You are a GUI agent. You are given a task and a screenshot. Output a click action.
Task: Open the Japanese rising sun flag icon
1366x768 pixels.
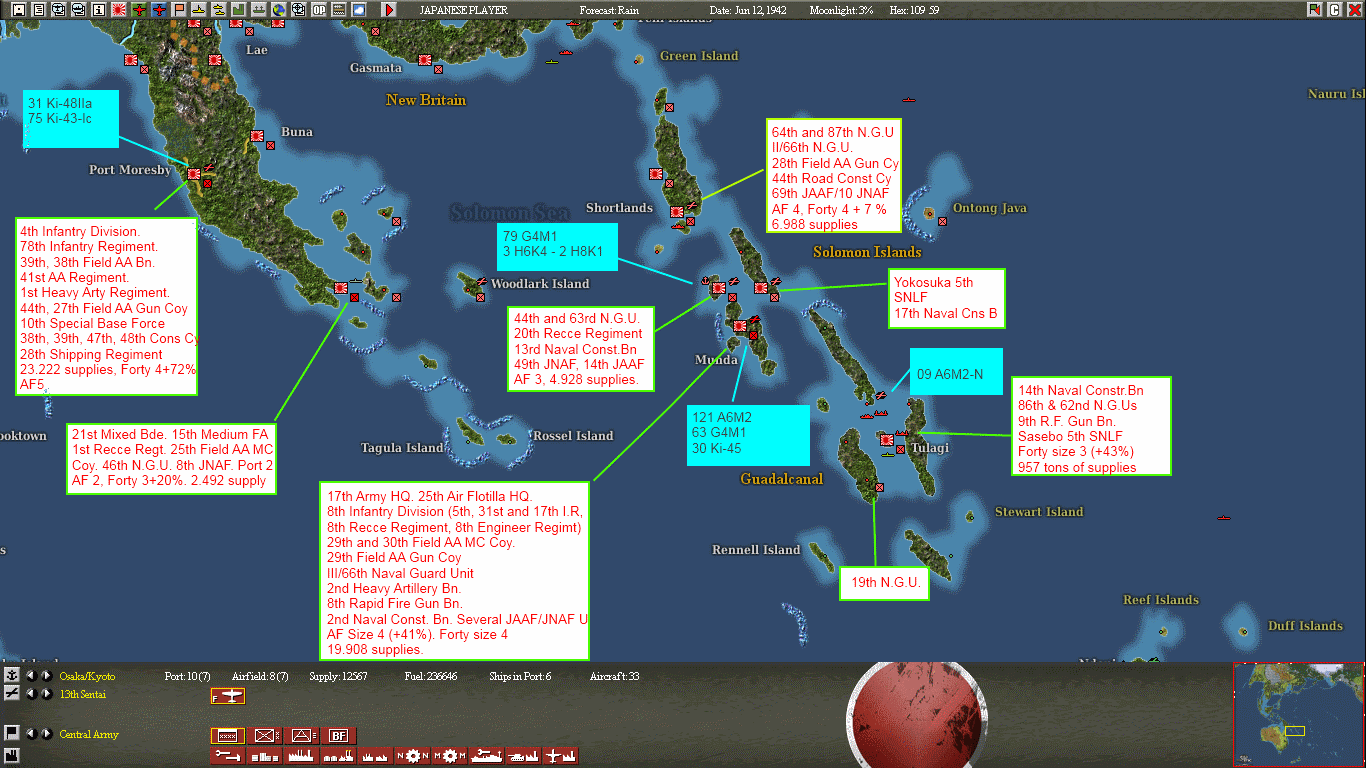pyautogui.click(x=118, y=9)
